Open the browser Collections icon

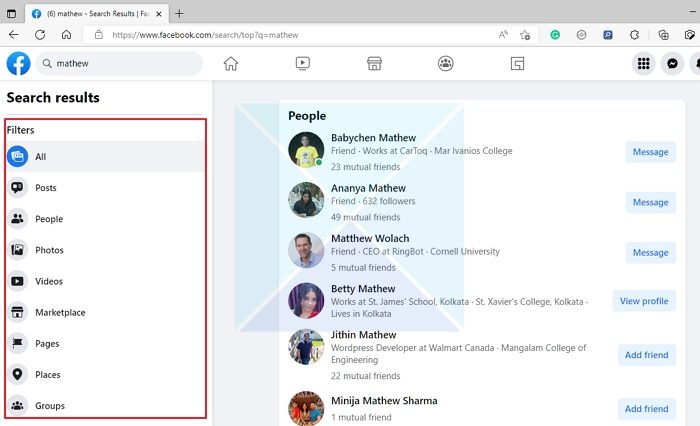pos(663,35)
